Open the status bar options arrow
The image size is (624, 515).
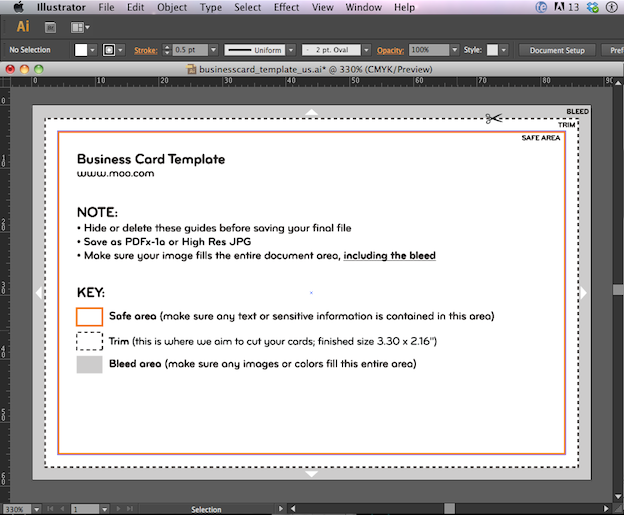(281, 509)
